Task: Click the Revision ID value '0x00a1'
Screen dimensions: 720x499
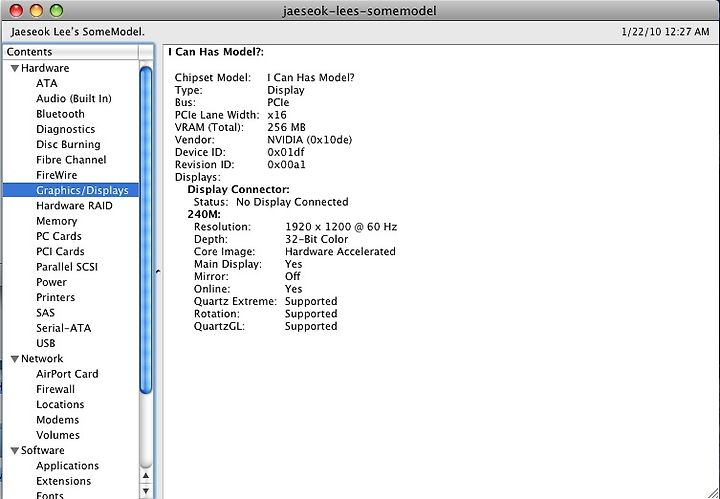Action: (x=286, y=165)
